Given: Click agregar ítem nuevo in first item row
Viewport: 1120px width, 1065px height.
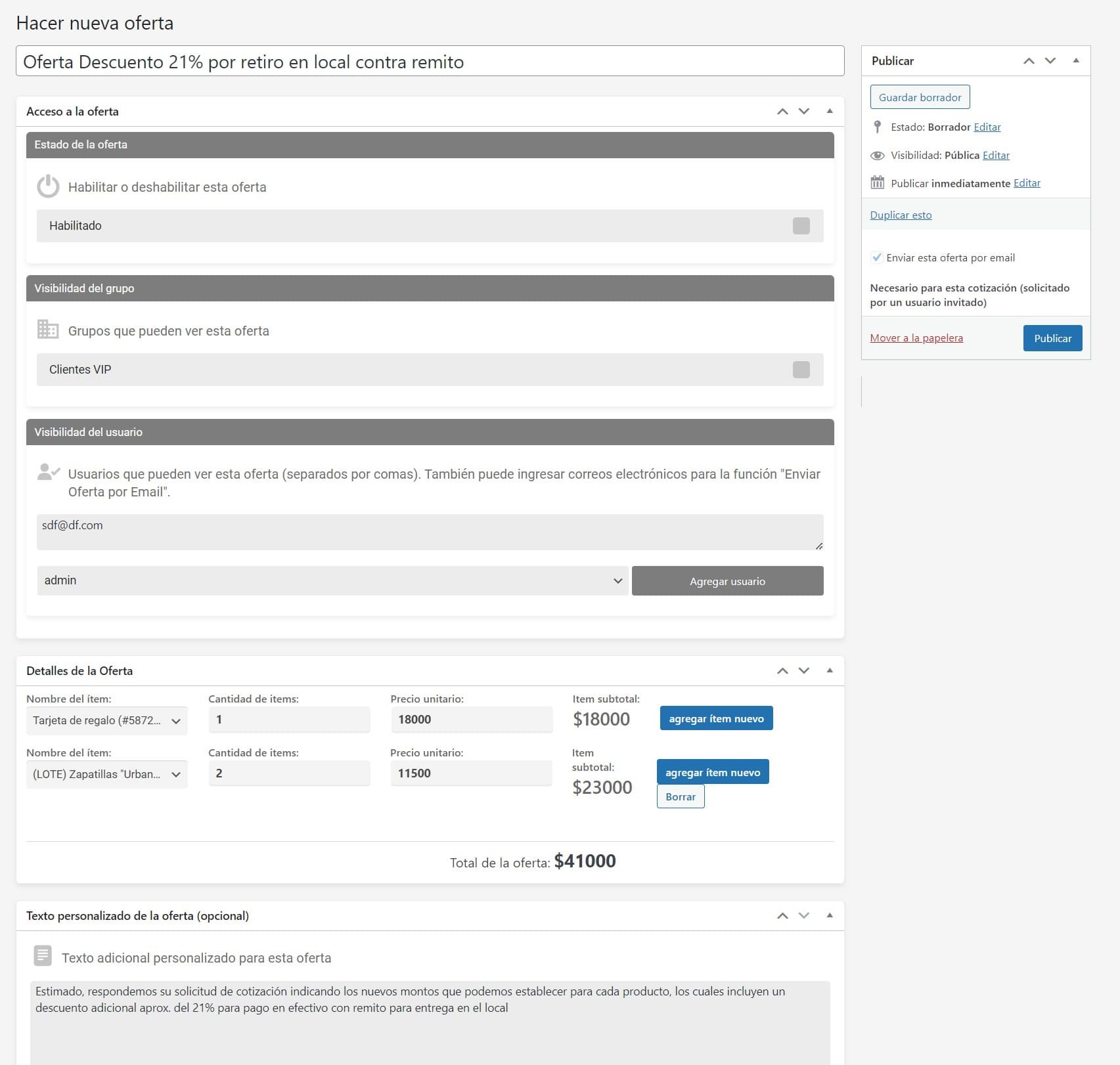Looking at the screenshot, I should click(x=716, y=718).
